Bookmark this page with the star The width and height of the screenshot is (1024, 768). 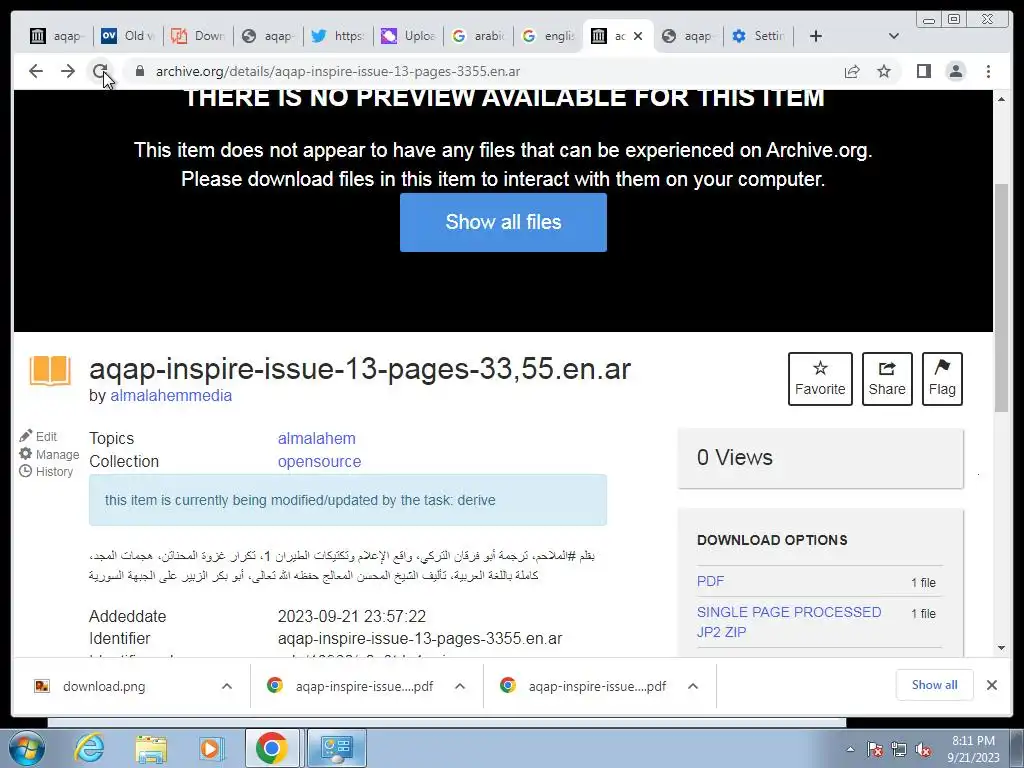click(884, 71)
